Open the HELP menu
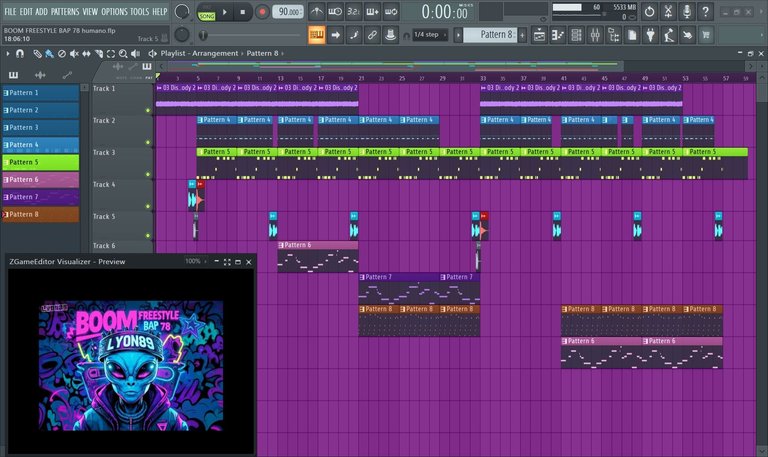Screen dimensions: 768x457 [160, 11]
